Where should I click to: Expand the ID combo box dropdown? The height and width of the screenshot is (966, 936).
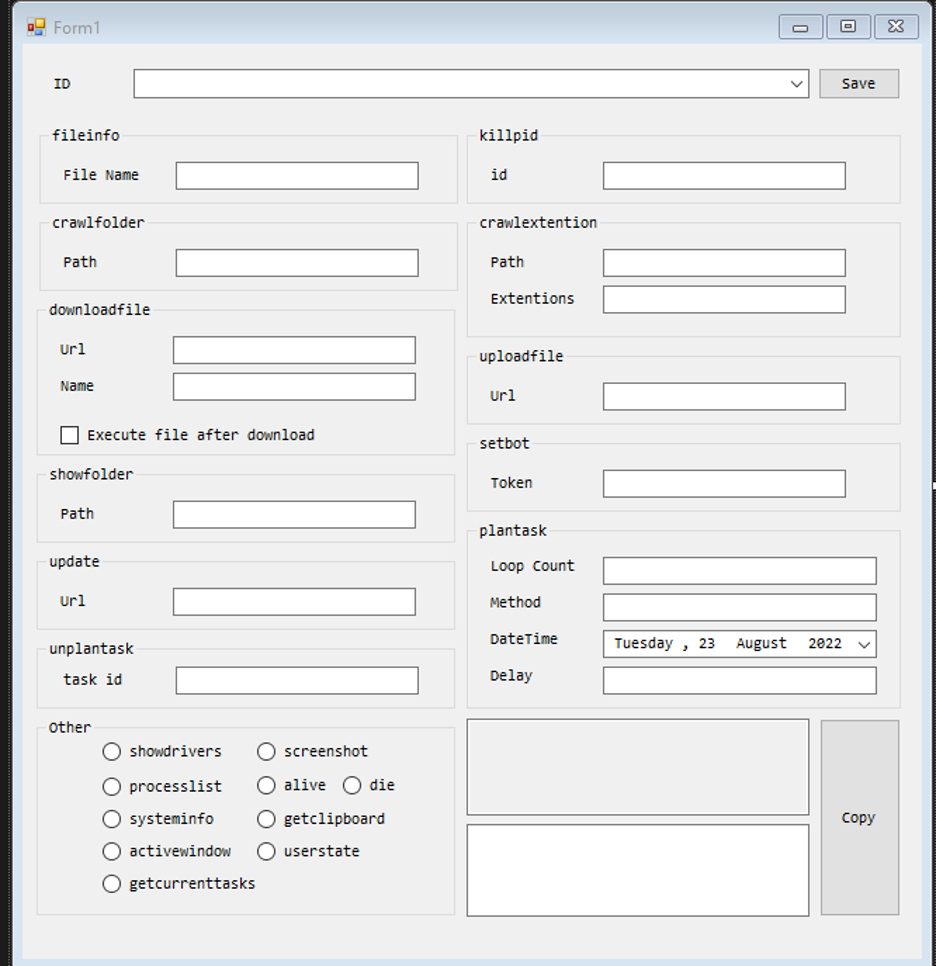tap(797, 85)
